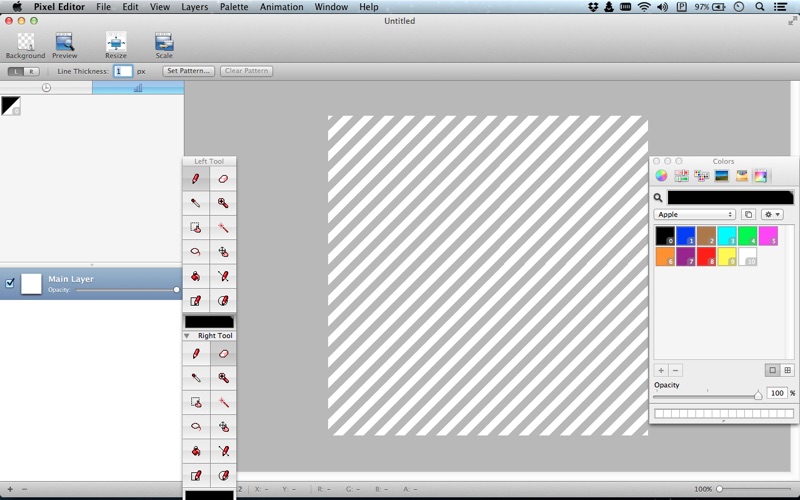800x500 pixels.
Task: Choose the Move tool in the Left Tool panel
Action: [x=223, y=252]
